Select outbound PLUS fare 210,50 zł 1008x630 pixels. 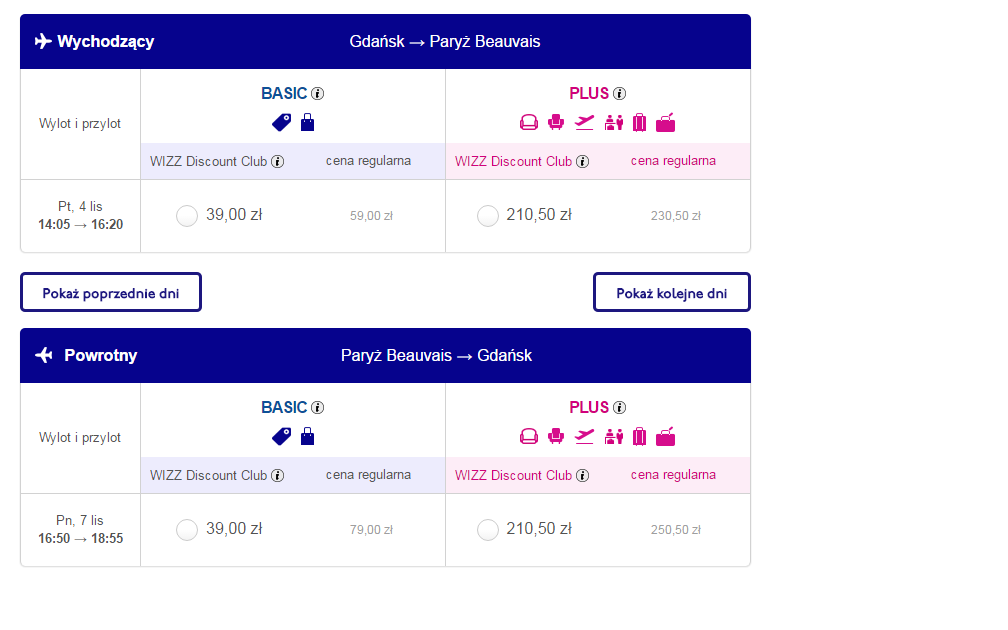coord(488,216)
